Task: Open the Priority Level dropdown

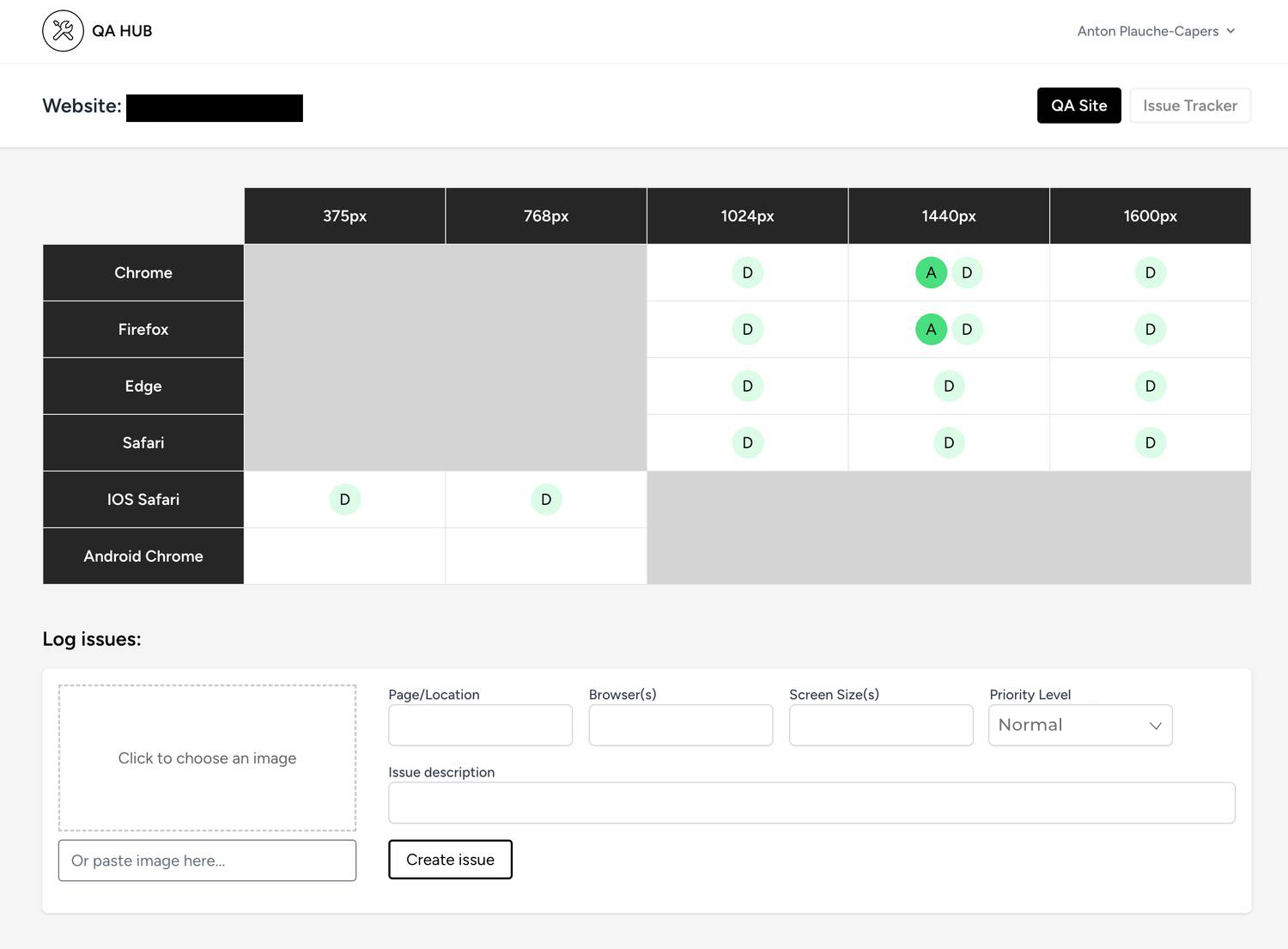Action: (1079, 725)
